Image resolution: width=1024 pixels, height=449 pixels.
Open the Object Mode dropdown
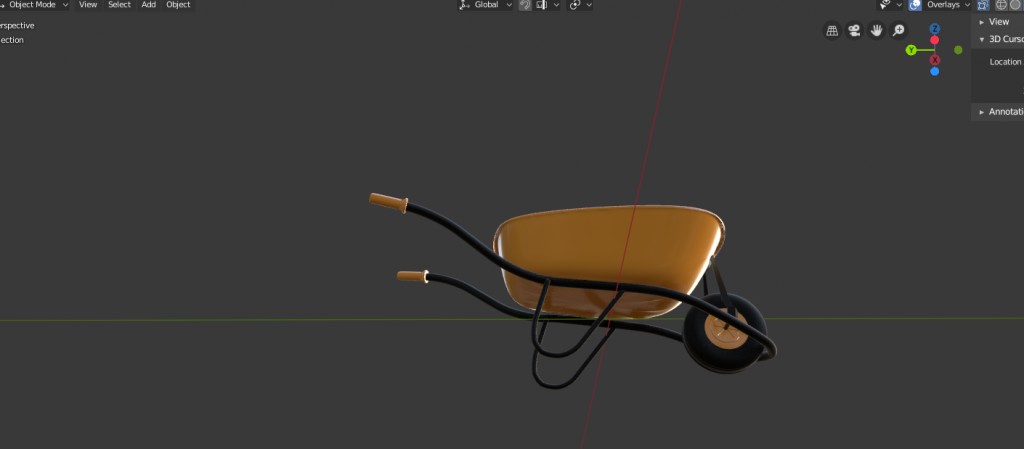pyautogui.click(x=36, y=5)
